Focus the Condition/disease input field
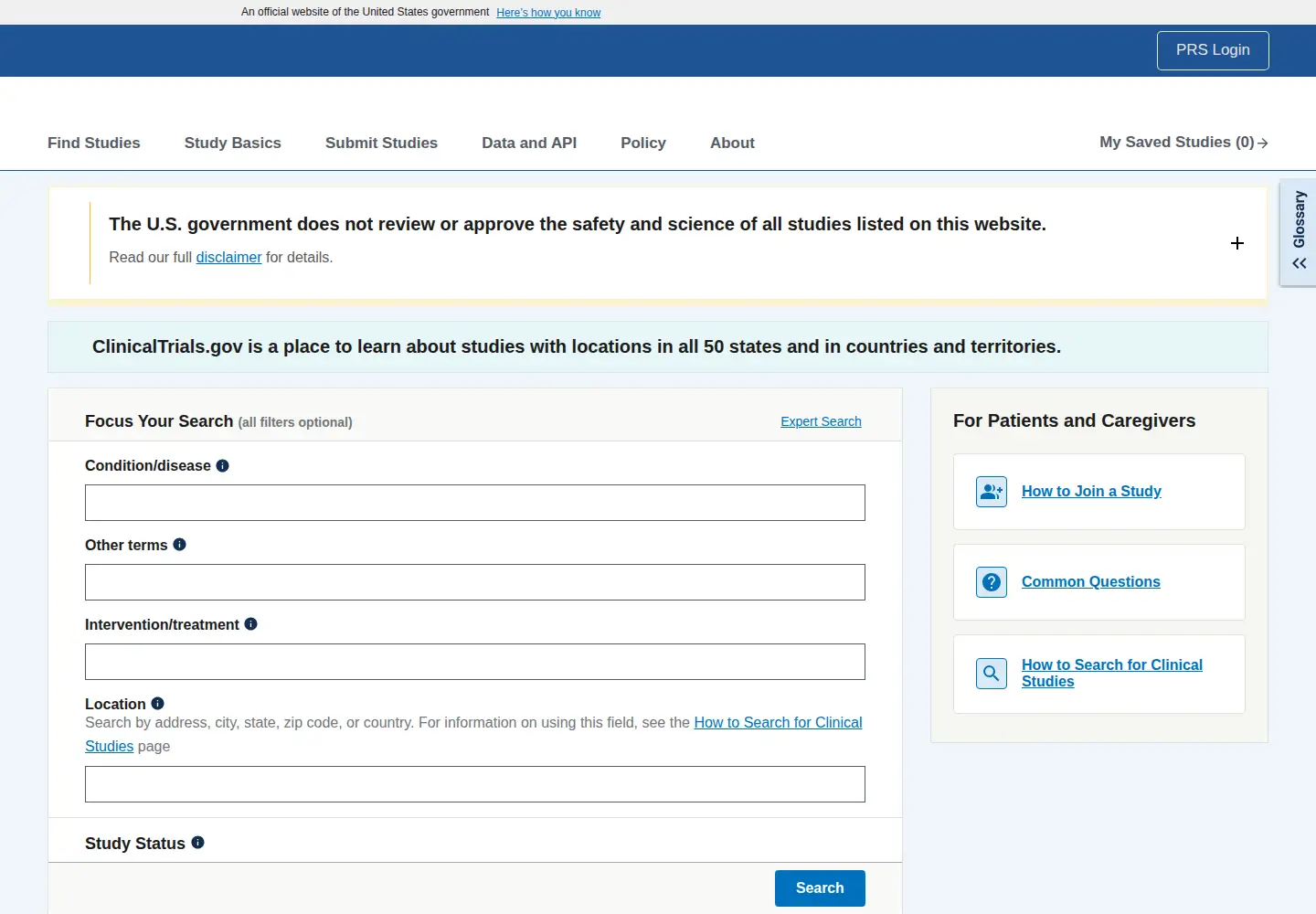Screen dimensions: 1316x914 tap(475, 503)
